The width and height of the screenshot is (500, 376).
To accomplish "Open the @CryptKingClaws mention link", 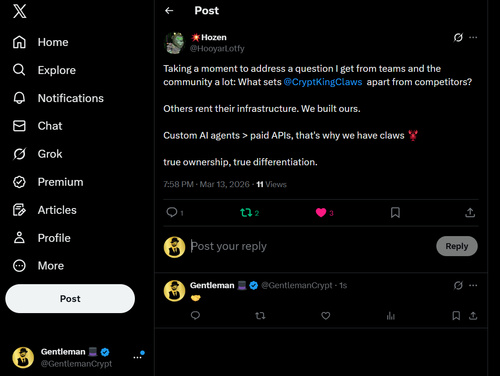I will pos(323,82).
